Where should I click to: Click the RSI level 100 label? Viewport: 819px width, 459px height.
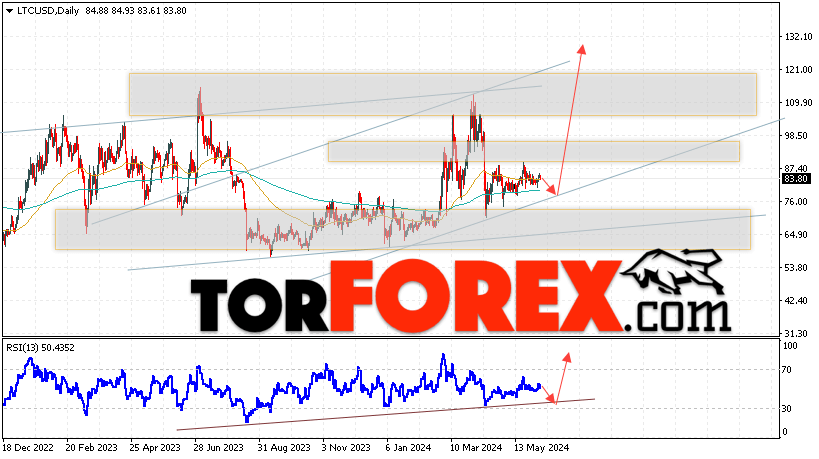click(x=790, y=346)
